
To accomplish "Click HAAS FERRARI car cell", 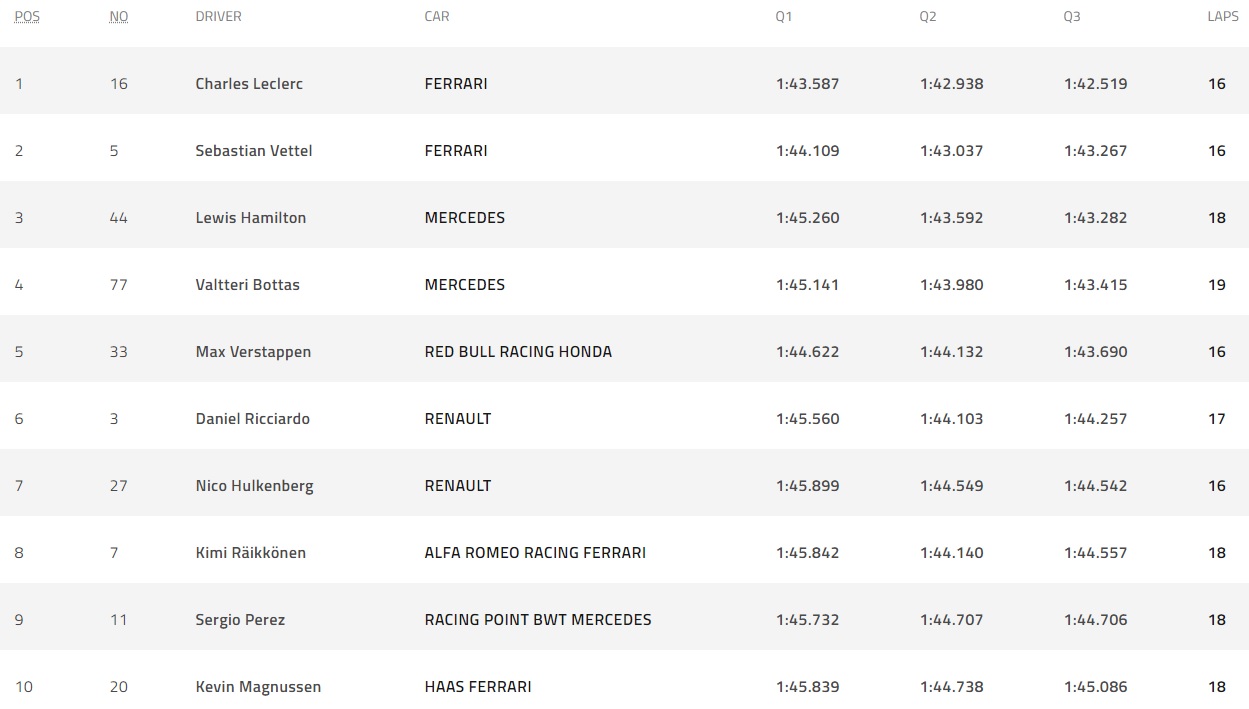I will point(478,687).
